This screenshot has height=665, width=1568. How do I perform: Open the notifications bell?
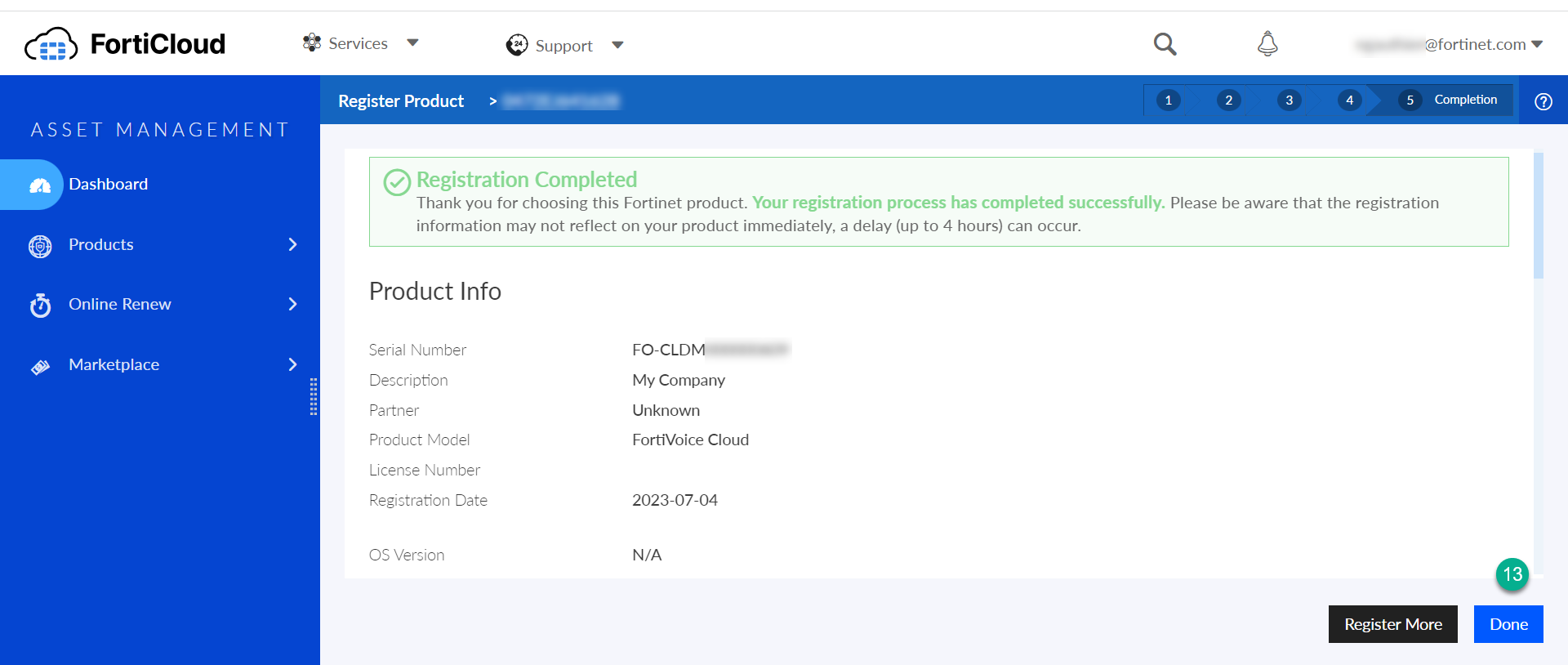coord(1267,44)
